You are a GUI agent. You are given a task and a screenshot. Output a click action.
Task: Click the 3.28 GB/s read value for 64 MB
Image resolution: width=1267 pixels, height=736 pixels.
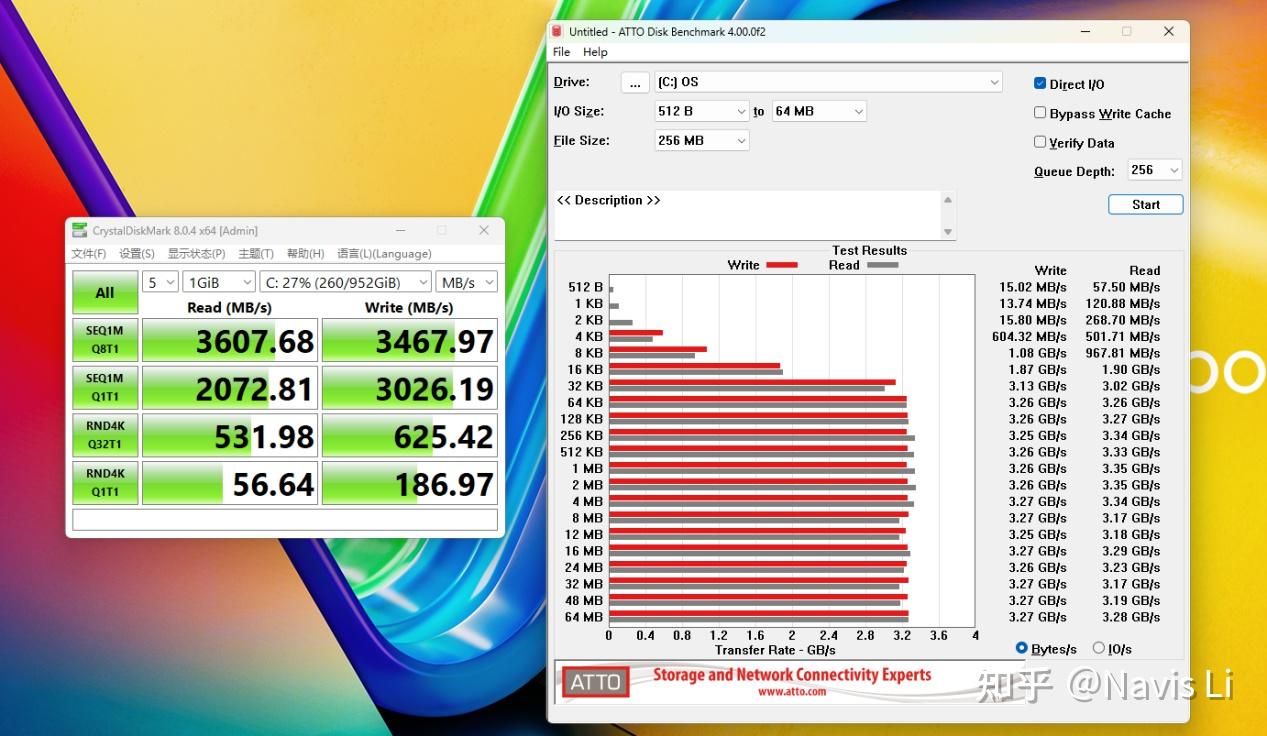1131,617
